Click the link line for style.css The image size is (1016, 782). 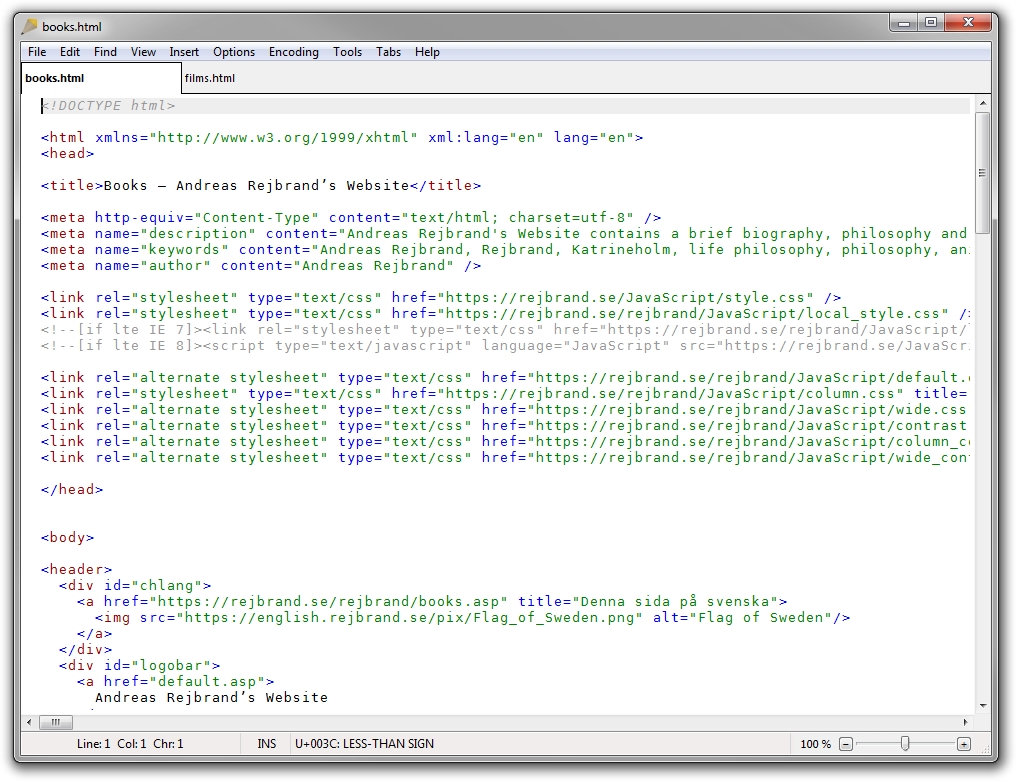(441, 298)
